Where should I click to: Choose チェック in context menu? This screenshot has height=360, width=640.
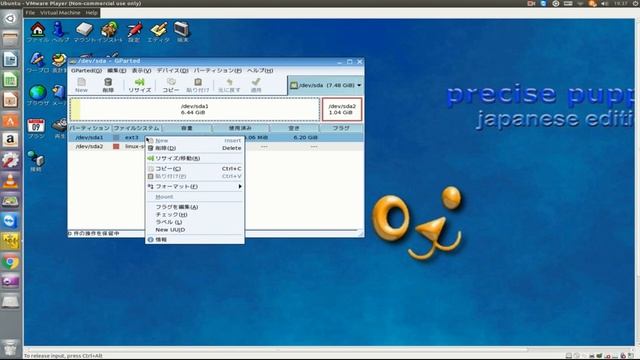(195, 215)
